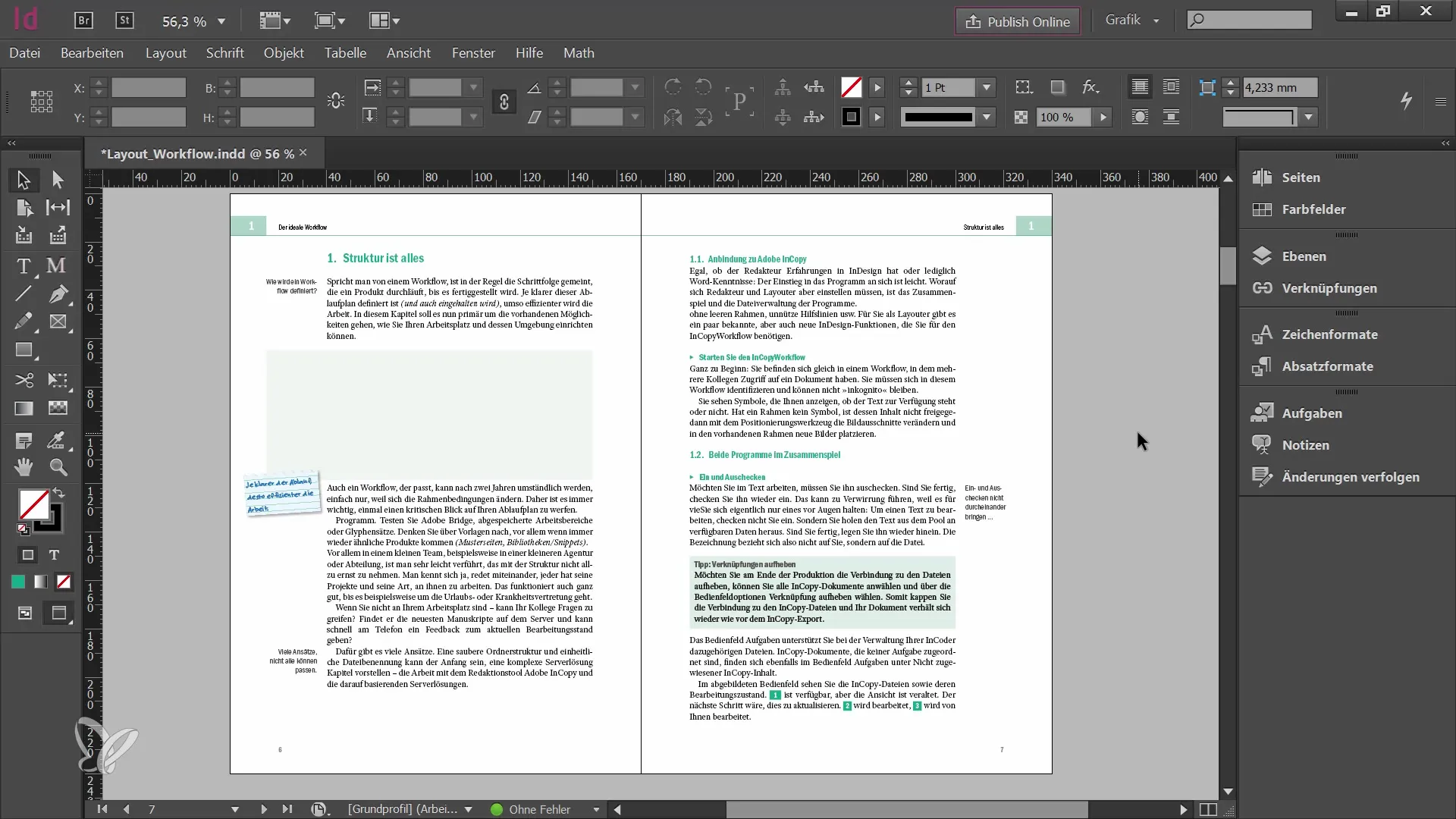Open the Schrift menu
The image size is (1456, 819).
click(225, 53)
